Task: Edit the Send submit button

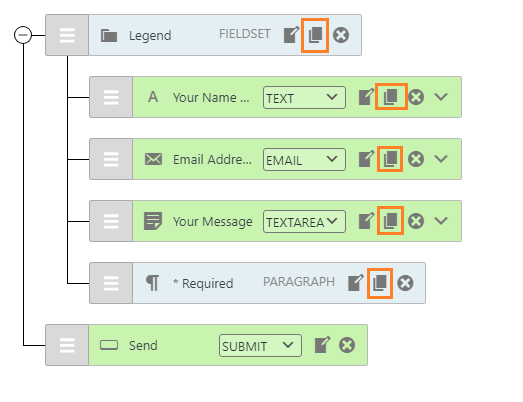Action: pos(323,345)
